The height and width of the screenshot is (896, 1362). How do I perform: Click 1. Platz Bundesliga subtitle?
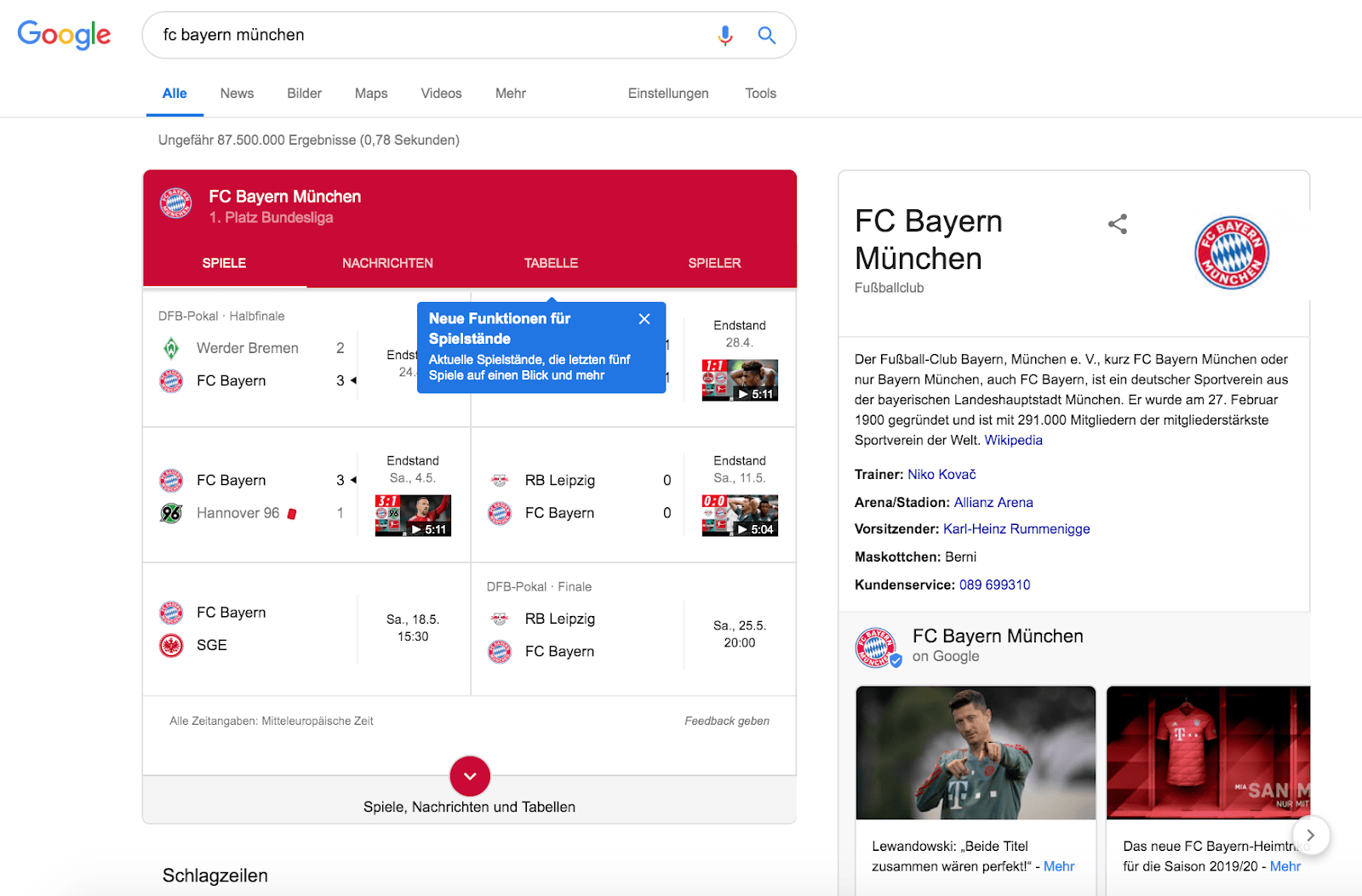click(271, 218)
